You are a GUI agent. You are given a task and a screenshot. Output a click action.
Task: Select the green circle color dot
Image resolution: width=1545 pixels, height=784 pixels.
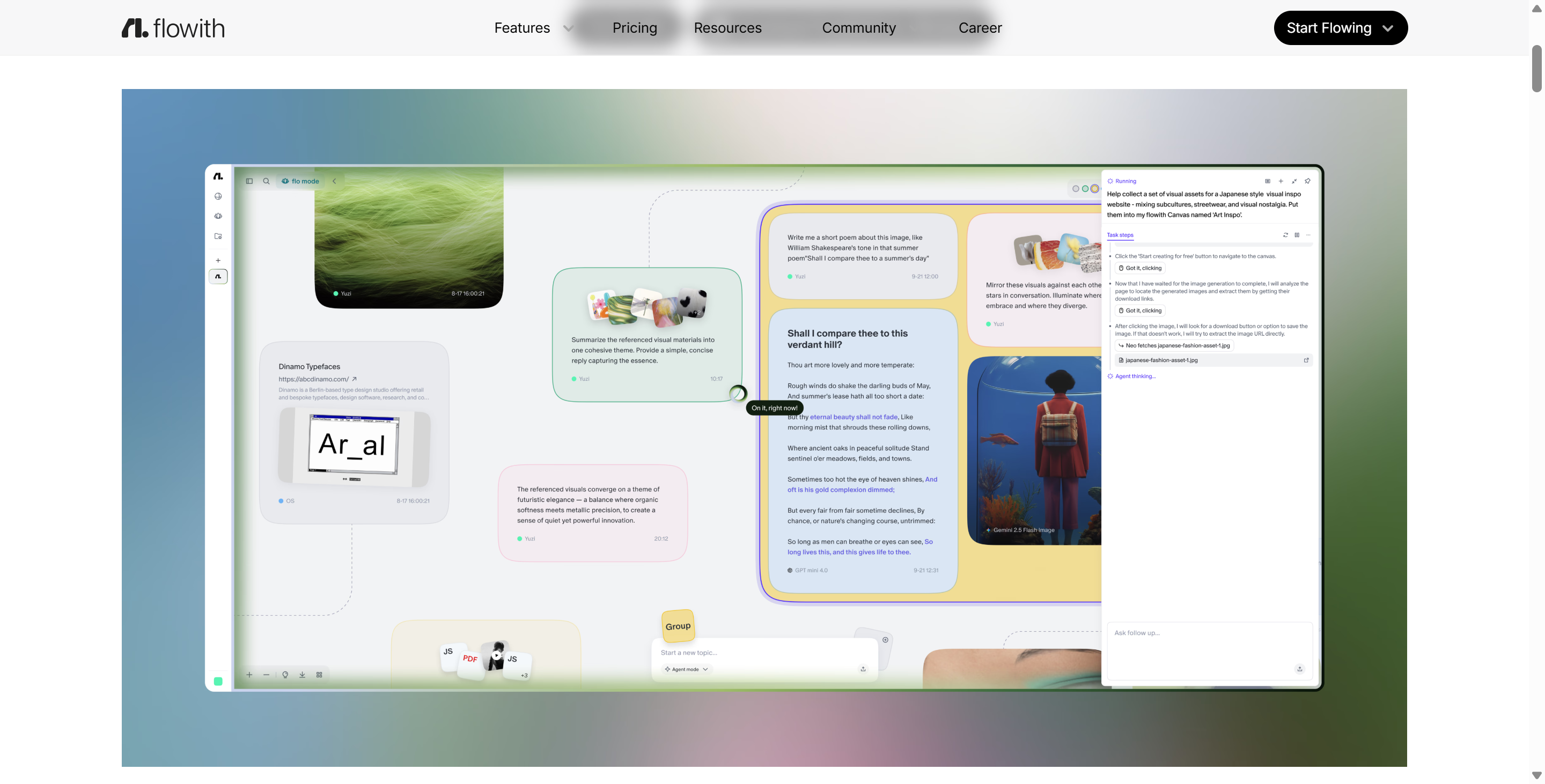click(x=1085, y=189)
